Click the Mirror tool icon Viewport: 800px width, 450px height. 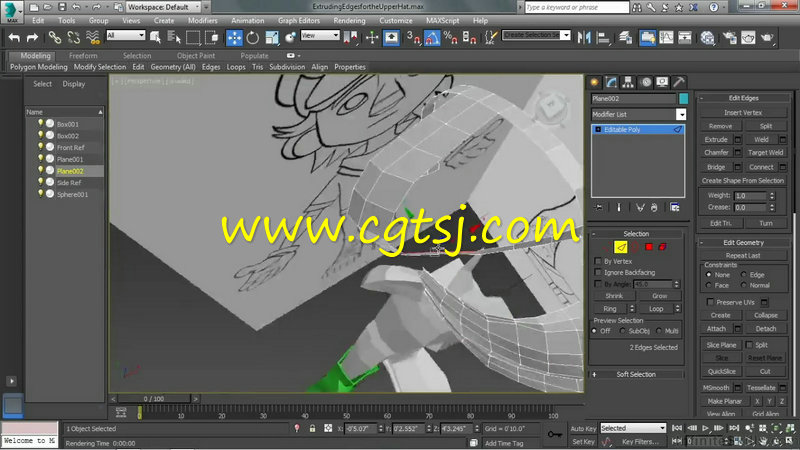click(x=584, y=37)
